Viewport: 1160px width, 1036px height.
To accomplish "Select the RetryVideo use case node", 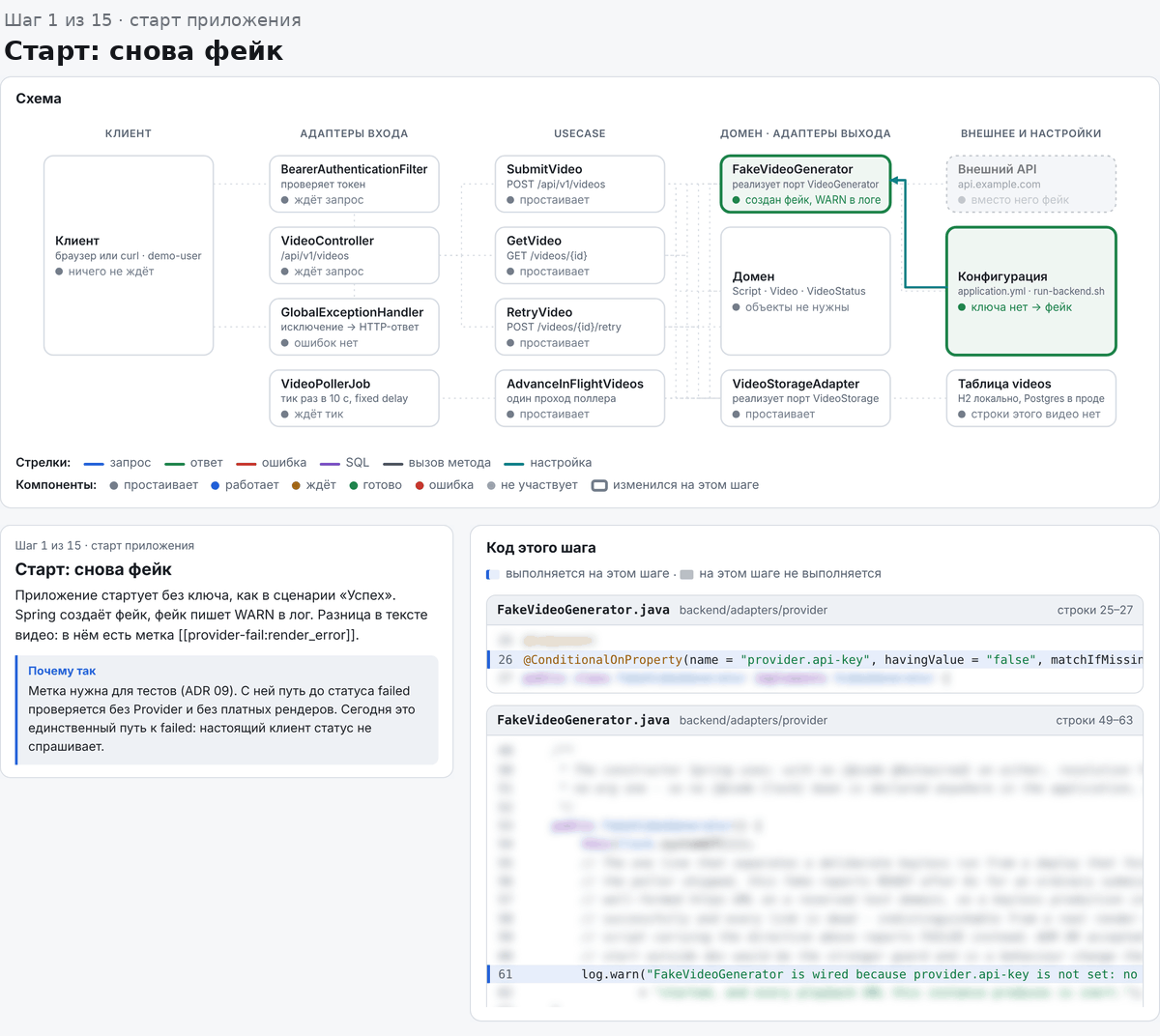I will [x=580, y=327].
